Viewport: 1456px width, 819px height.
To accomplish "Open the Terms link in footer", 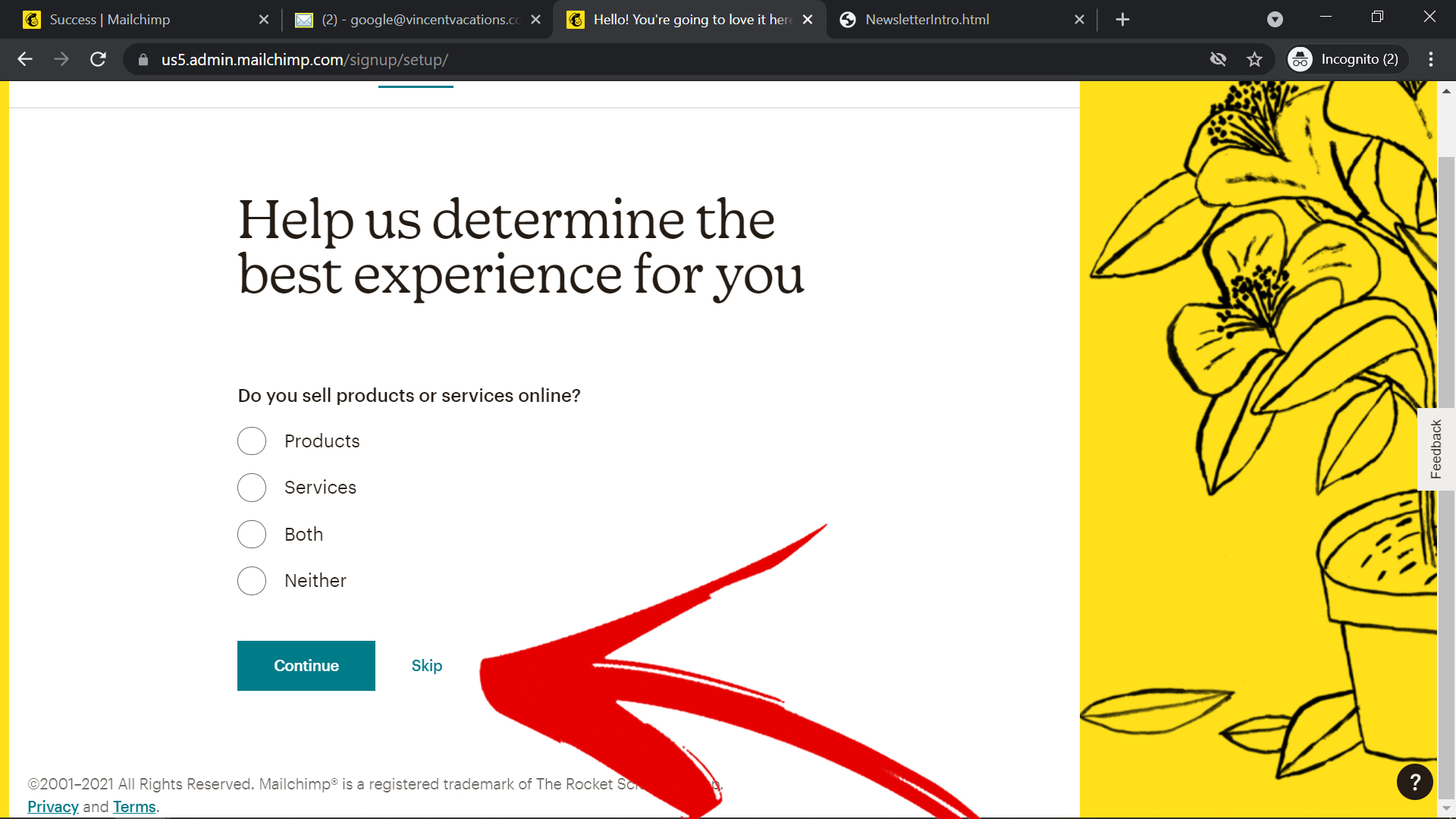I will point(134,807).
